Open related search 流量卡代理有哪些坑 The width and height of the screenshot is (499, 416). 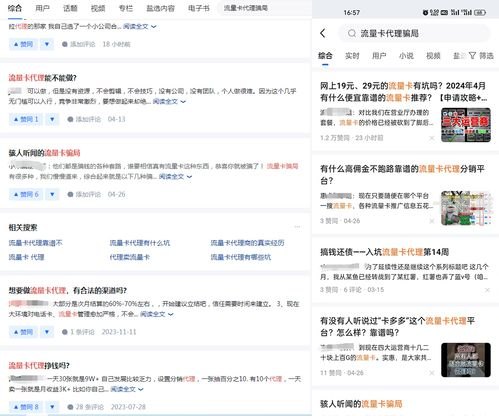click(241, 257)
